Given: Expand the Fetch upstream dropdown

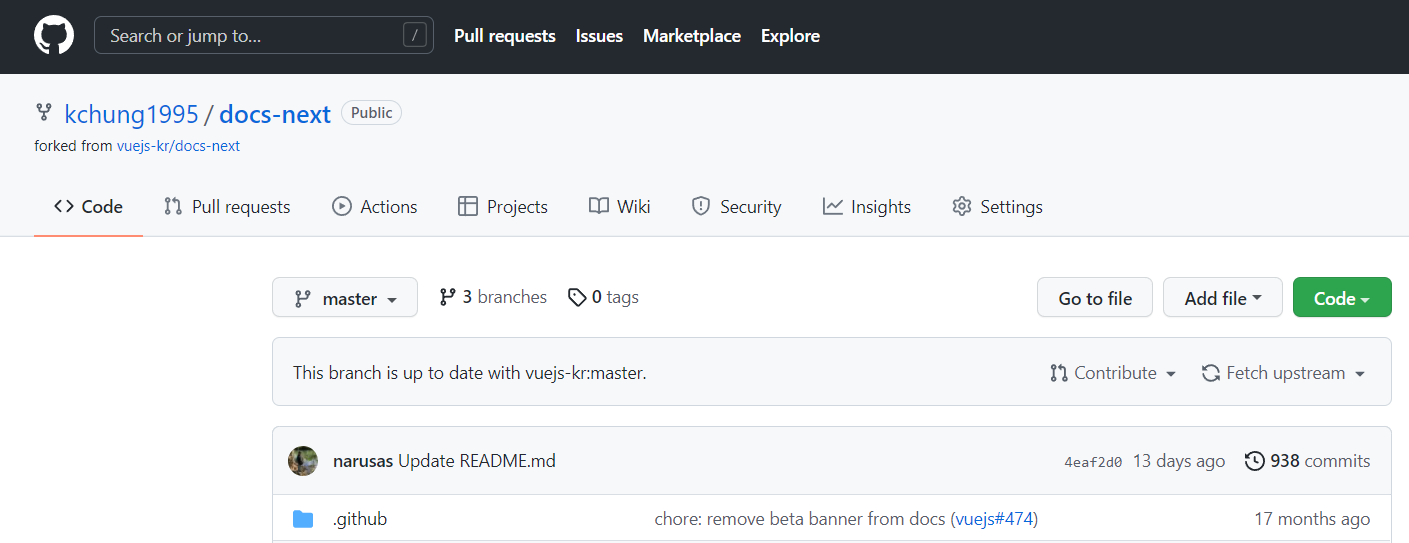Looking at the screenshot, I should pos(1283,373).
